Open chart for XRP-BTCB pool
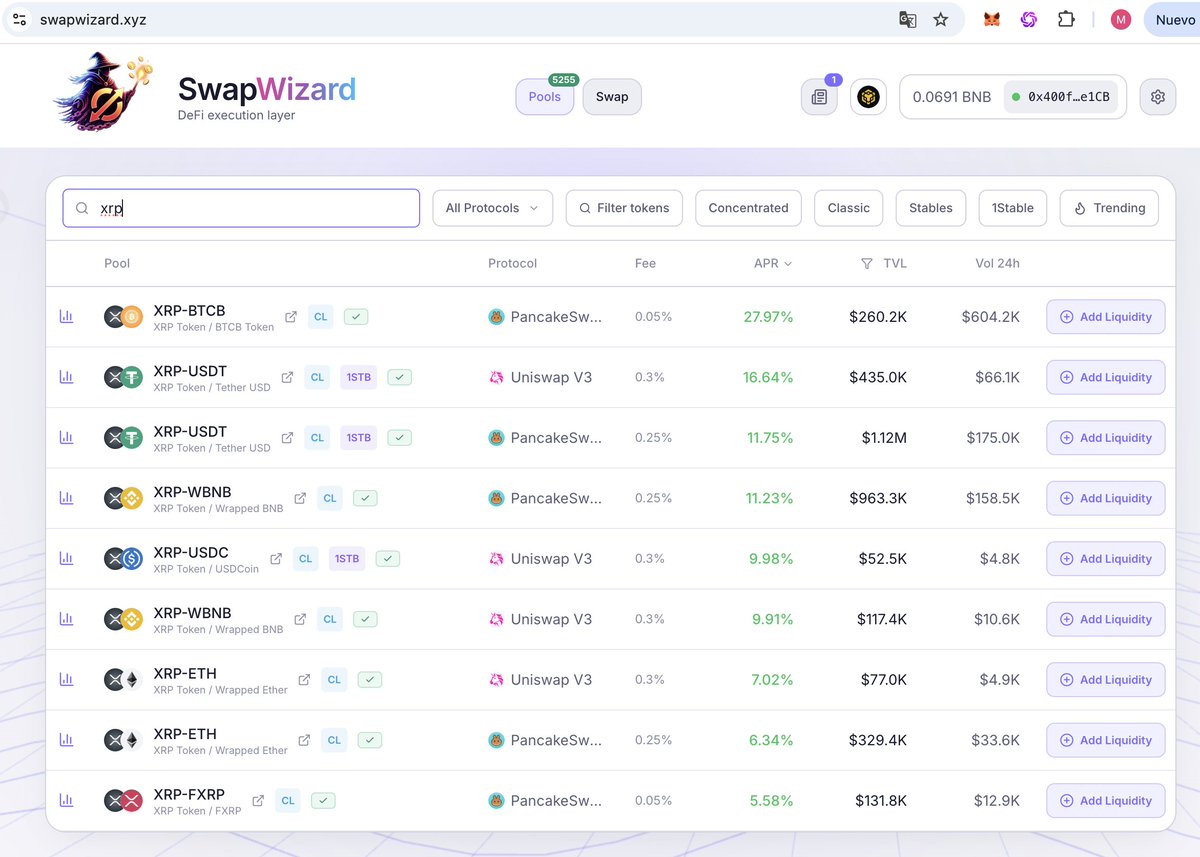 point(66,317)
